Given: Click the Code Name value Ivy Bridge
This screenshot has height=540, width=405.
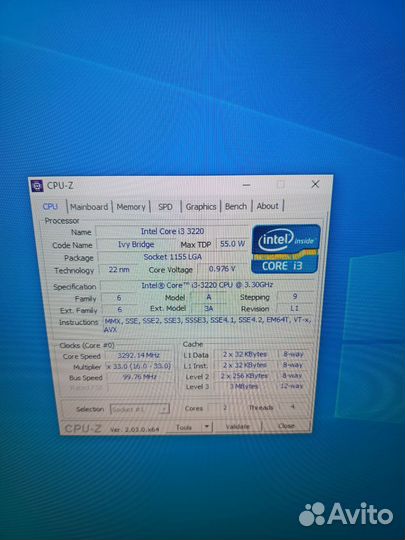Looking at the screenshot, I should coord(136,244).
